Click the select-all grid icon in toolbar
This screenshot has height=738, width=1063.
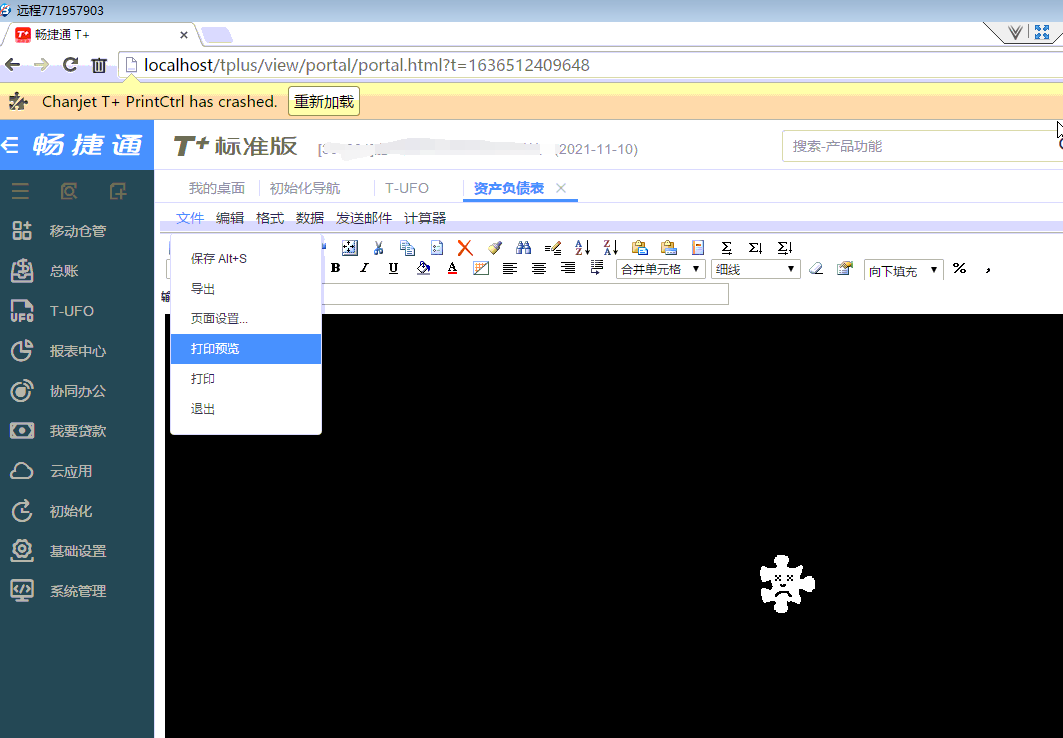[350, 248]
